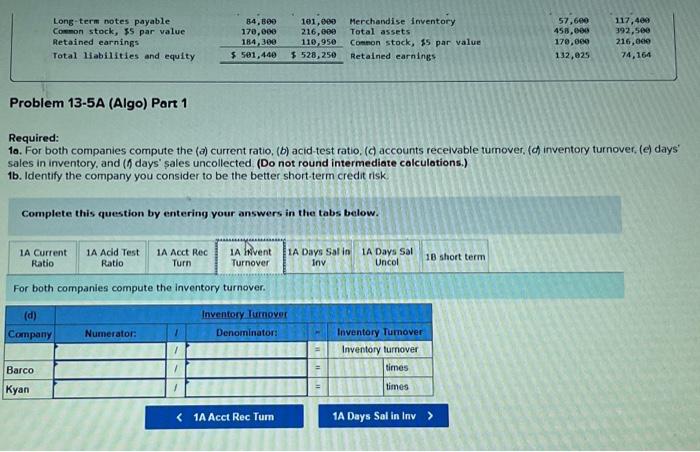Image resolution: width=700 pixels, height=452 pixels.
Task: Select Kyan's numerator field
Action: 109,388
